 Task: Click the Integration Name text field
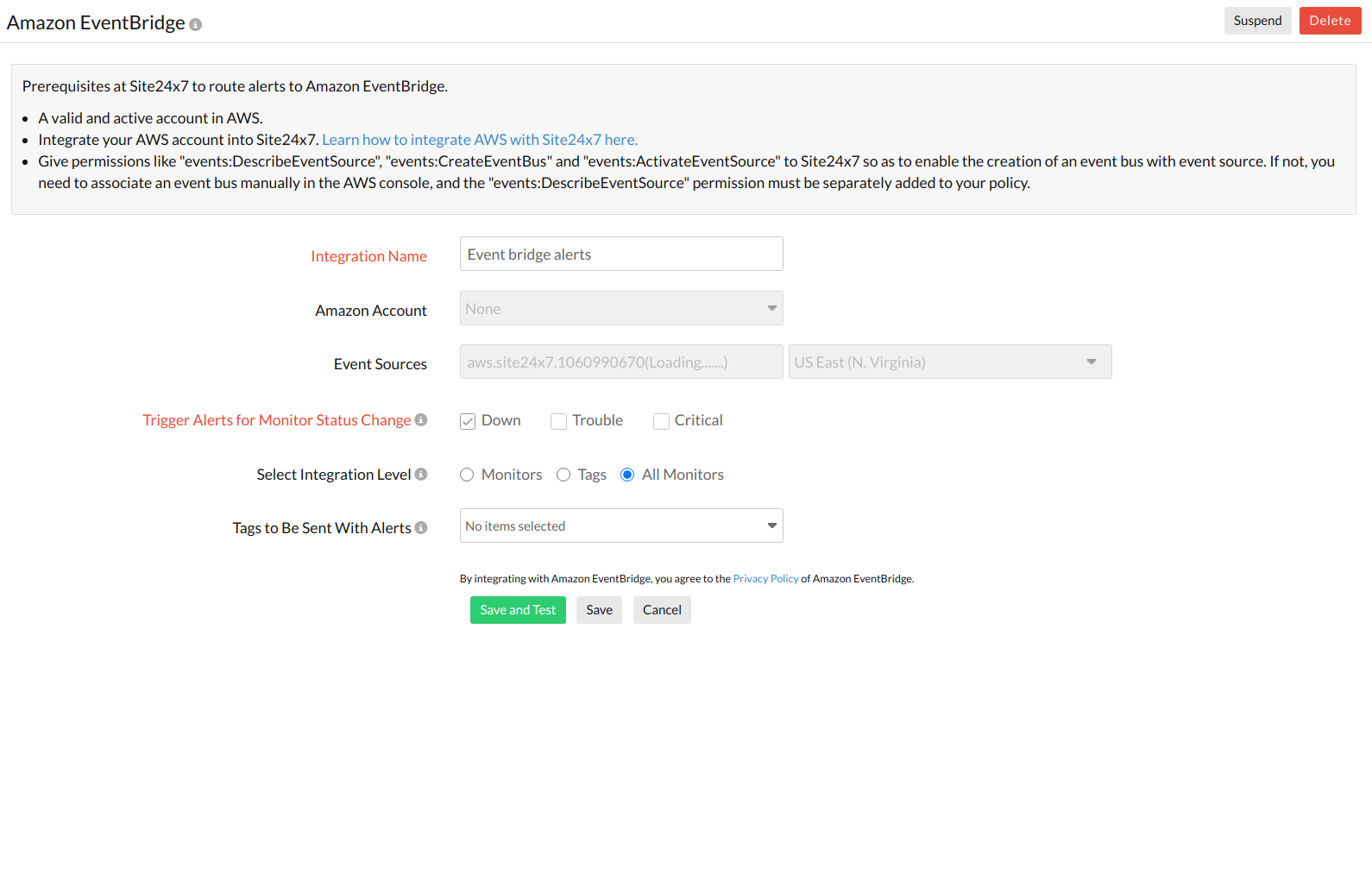click(x=620, y=255)
